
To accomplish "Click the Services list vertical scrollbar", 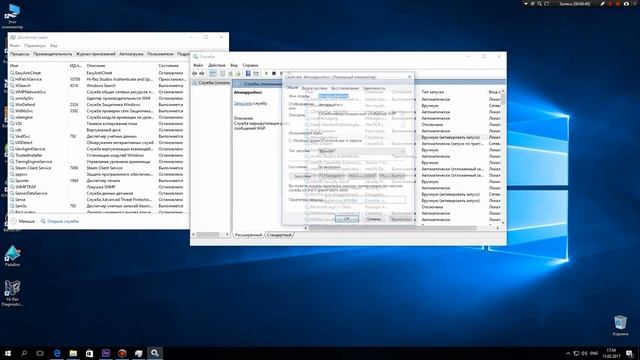I will click(503, 157).
